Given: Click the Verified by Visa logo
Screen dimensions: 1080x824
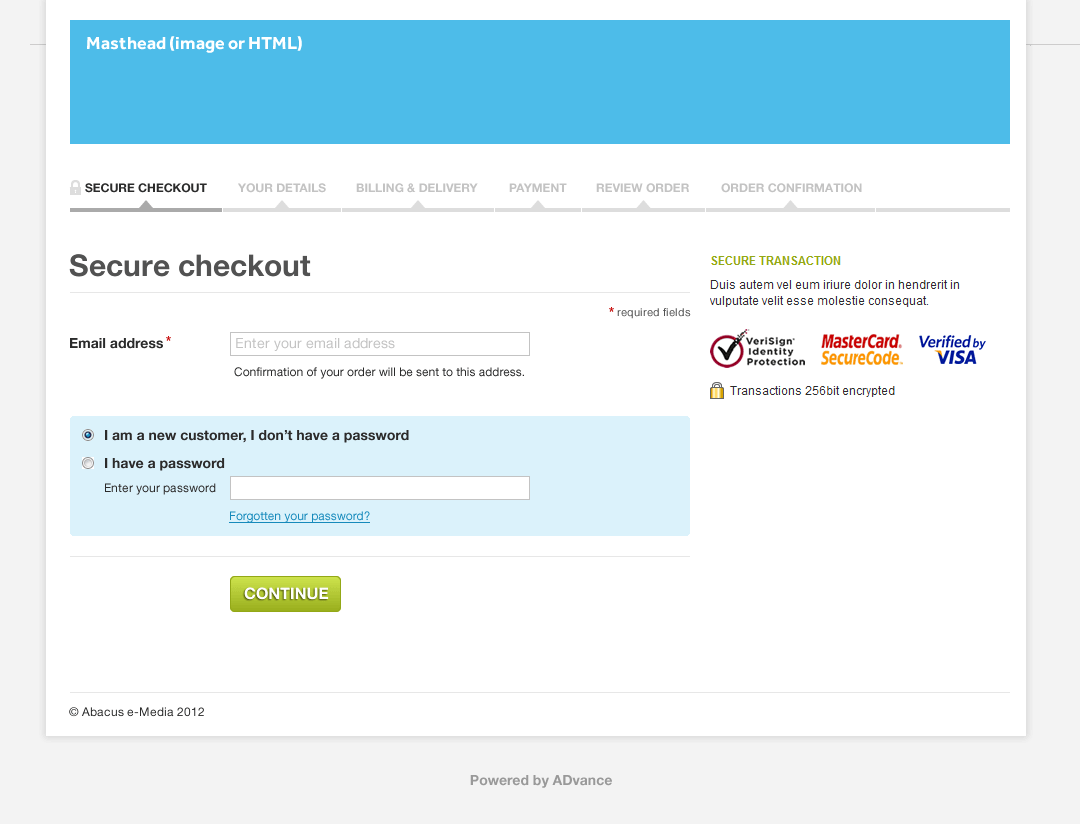Looking at the screenshot, I should tap(952, 349).
